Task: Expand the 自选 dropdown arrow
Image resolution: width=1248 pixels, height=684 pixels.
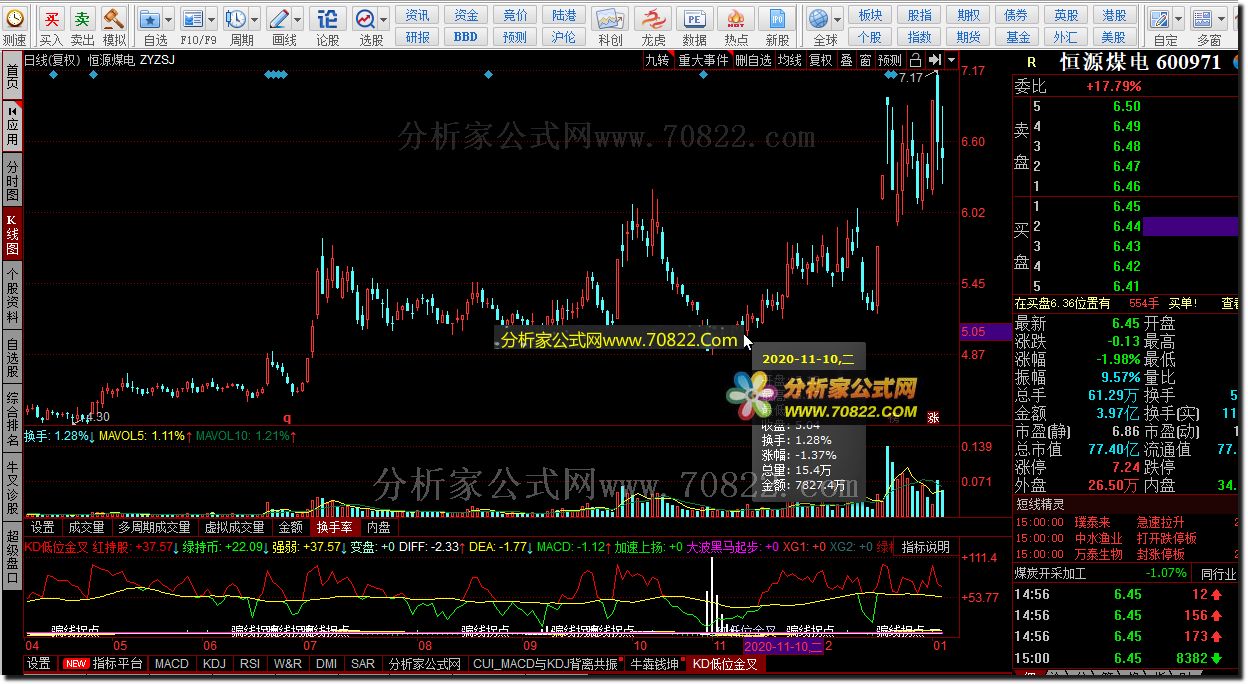Action: [x=168, y=19]
